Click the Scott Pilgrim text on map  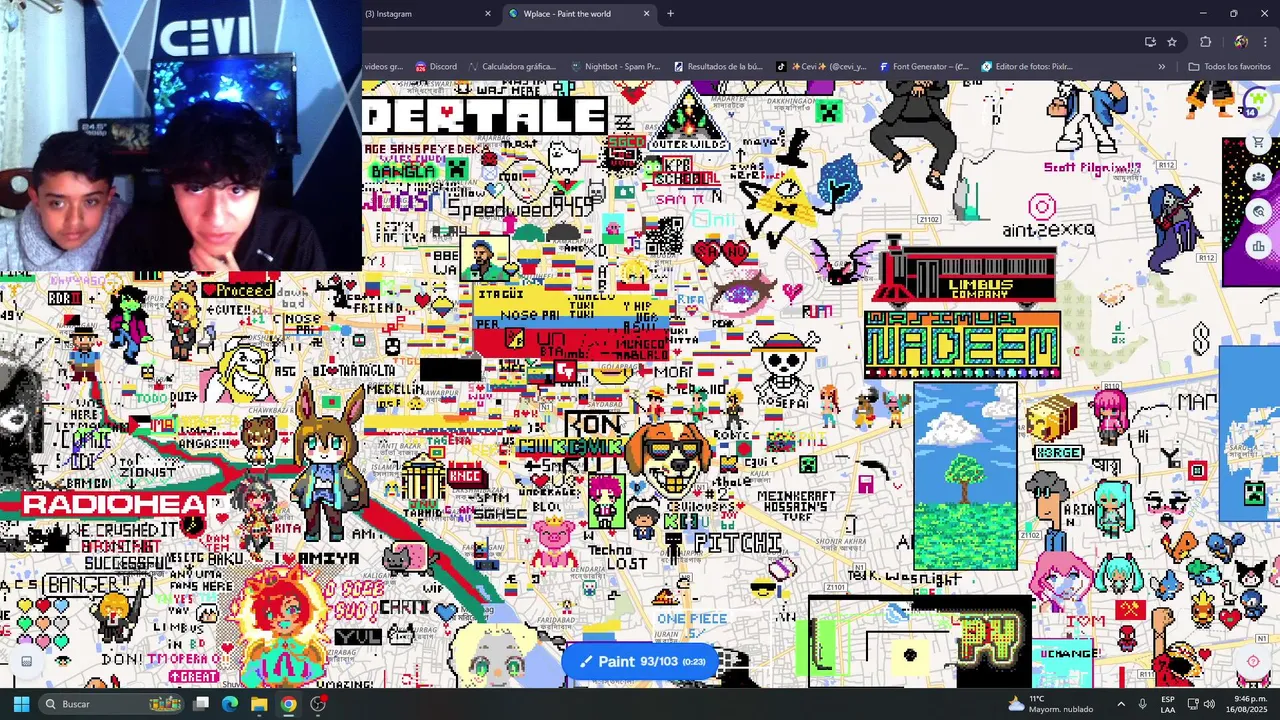[1092, 168]
